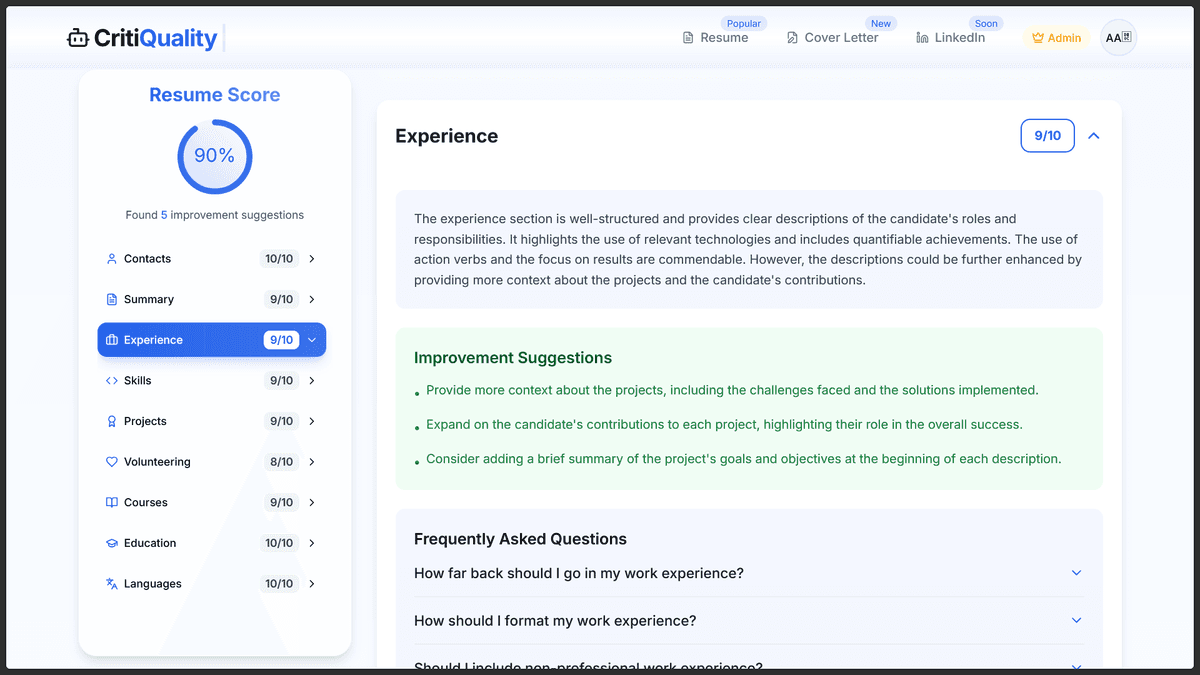Expand the Volunteering row chevron

click(x=312, y=462)
